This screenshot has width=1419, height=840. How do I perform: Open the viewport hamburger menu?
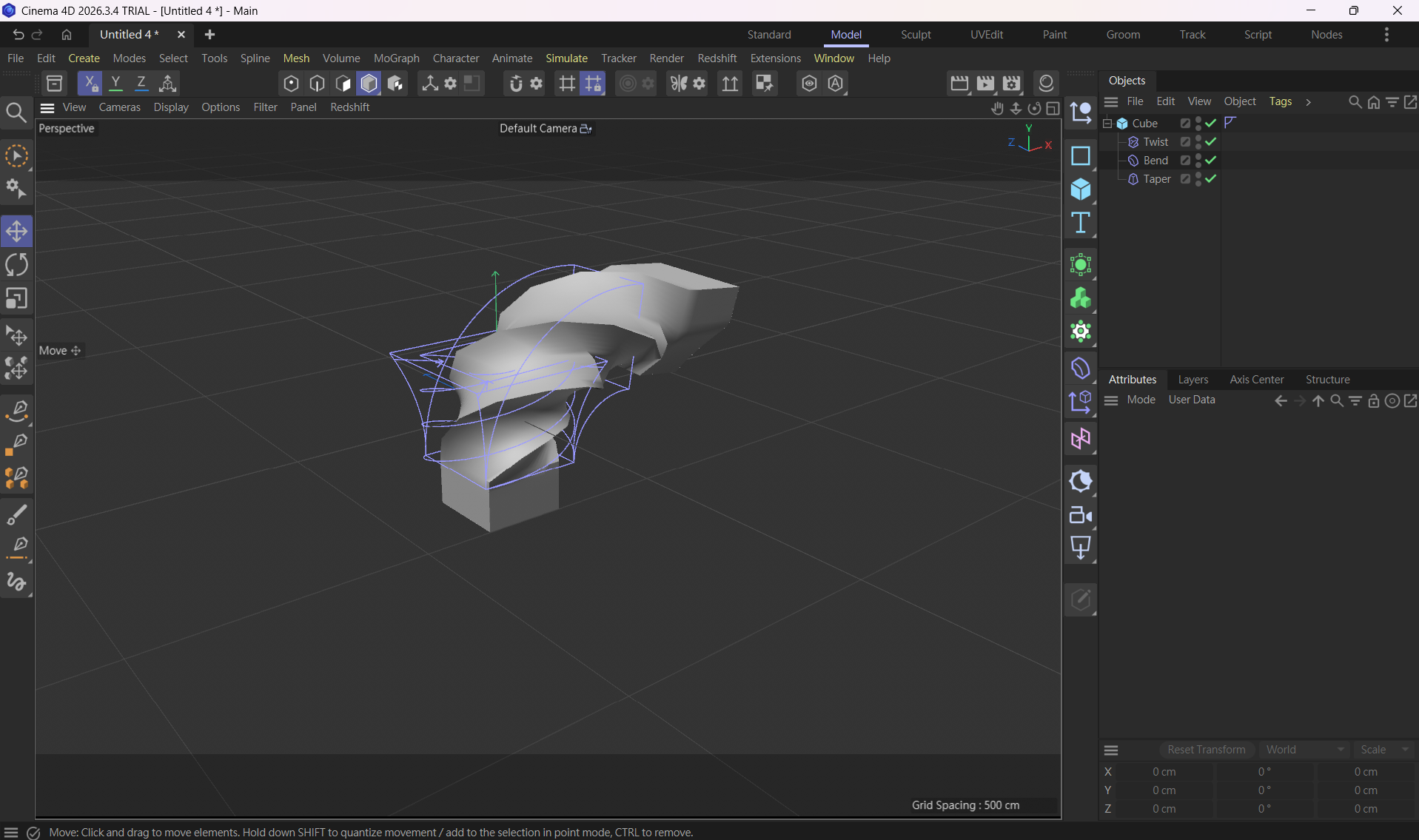click(47, 108)
